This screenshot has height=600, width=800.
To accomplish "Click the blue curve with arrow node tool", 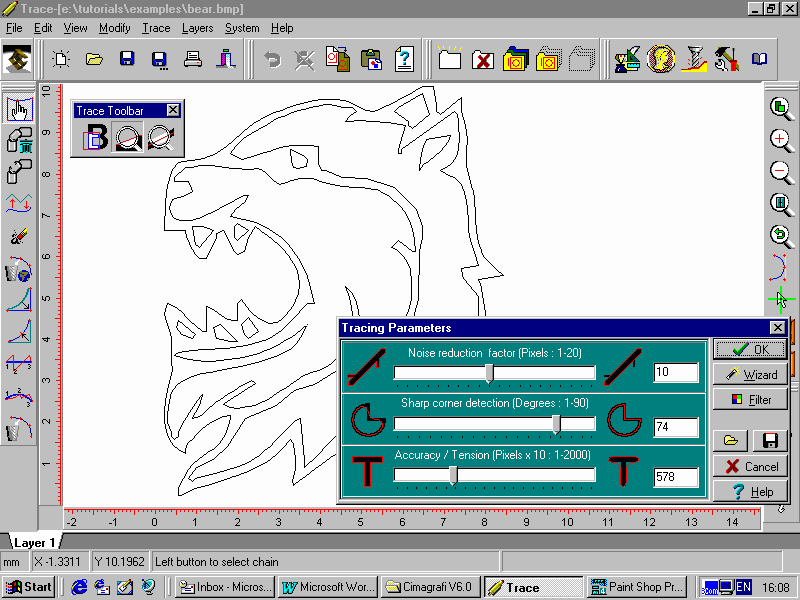I will 19,332.
